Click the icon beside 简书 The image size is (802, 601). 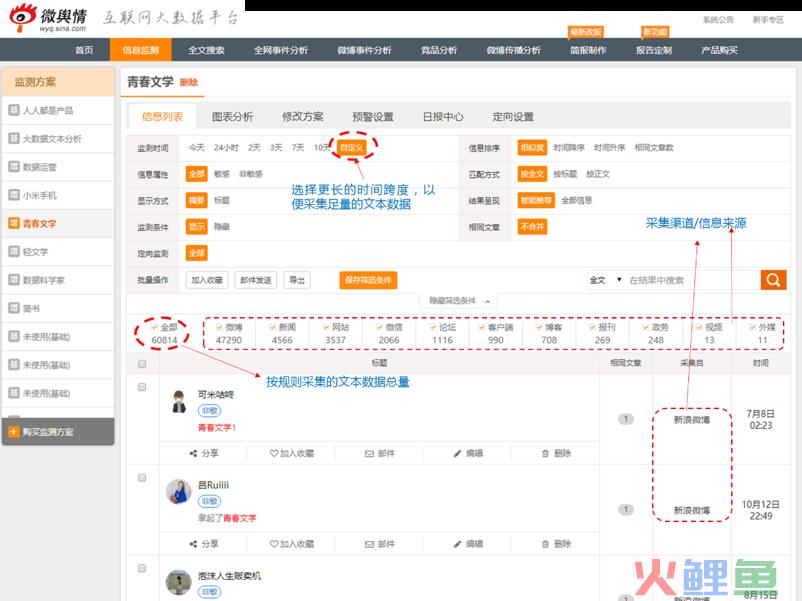(x=14, y=308)
